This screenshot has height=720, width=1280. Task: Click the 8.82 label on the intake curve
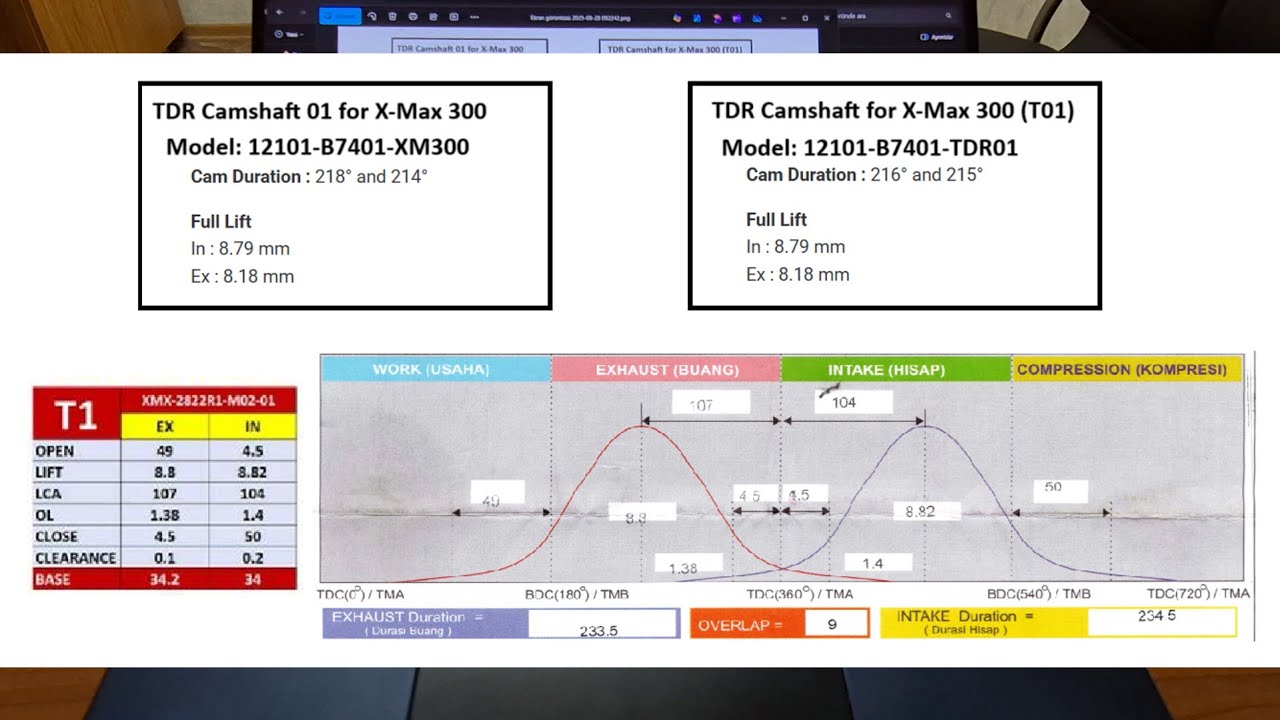coord(927,511)
